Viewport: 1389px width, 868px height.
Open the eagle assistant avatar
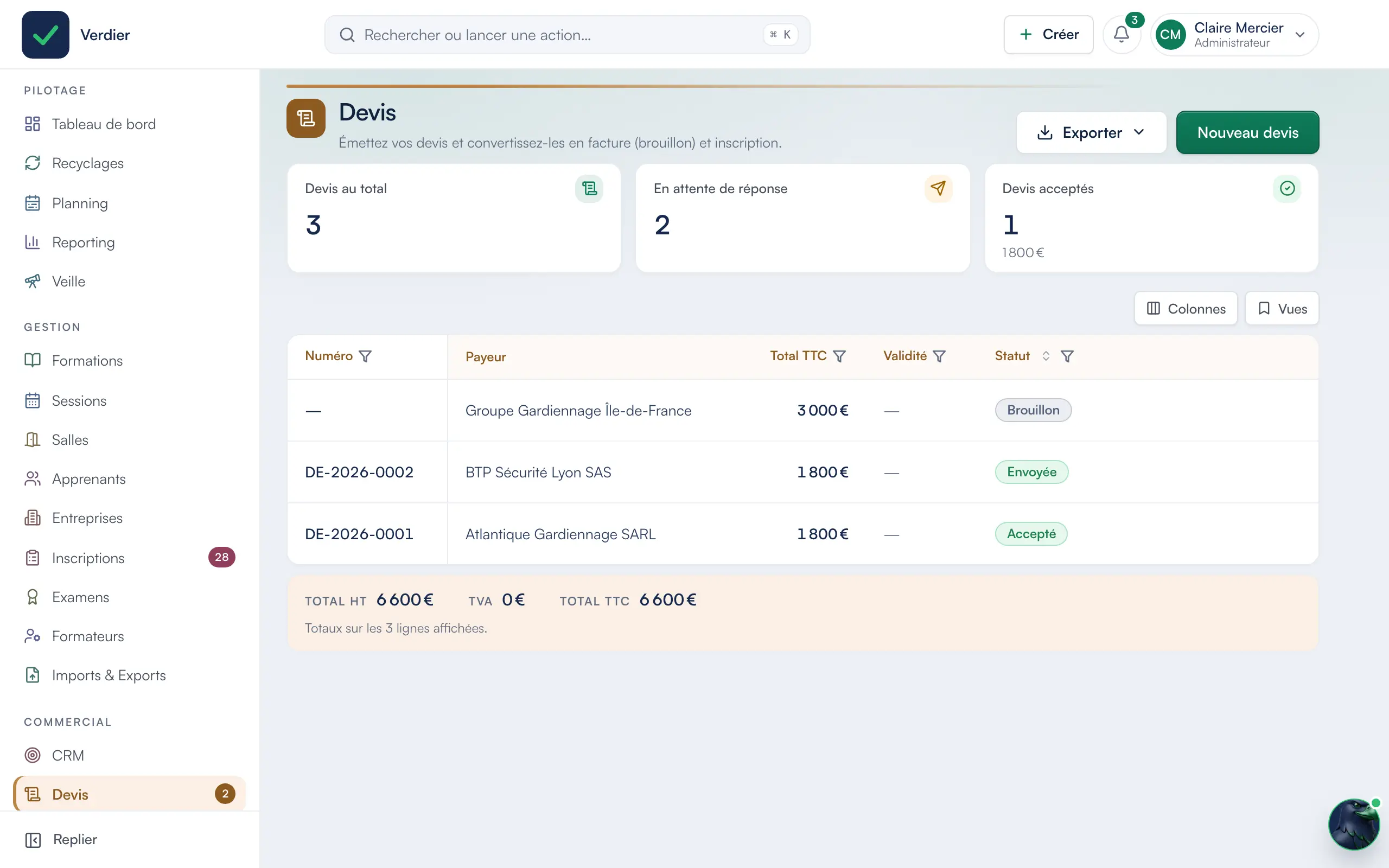1353,825
